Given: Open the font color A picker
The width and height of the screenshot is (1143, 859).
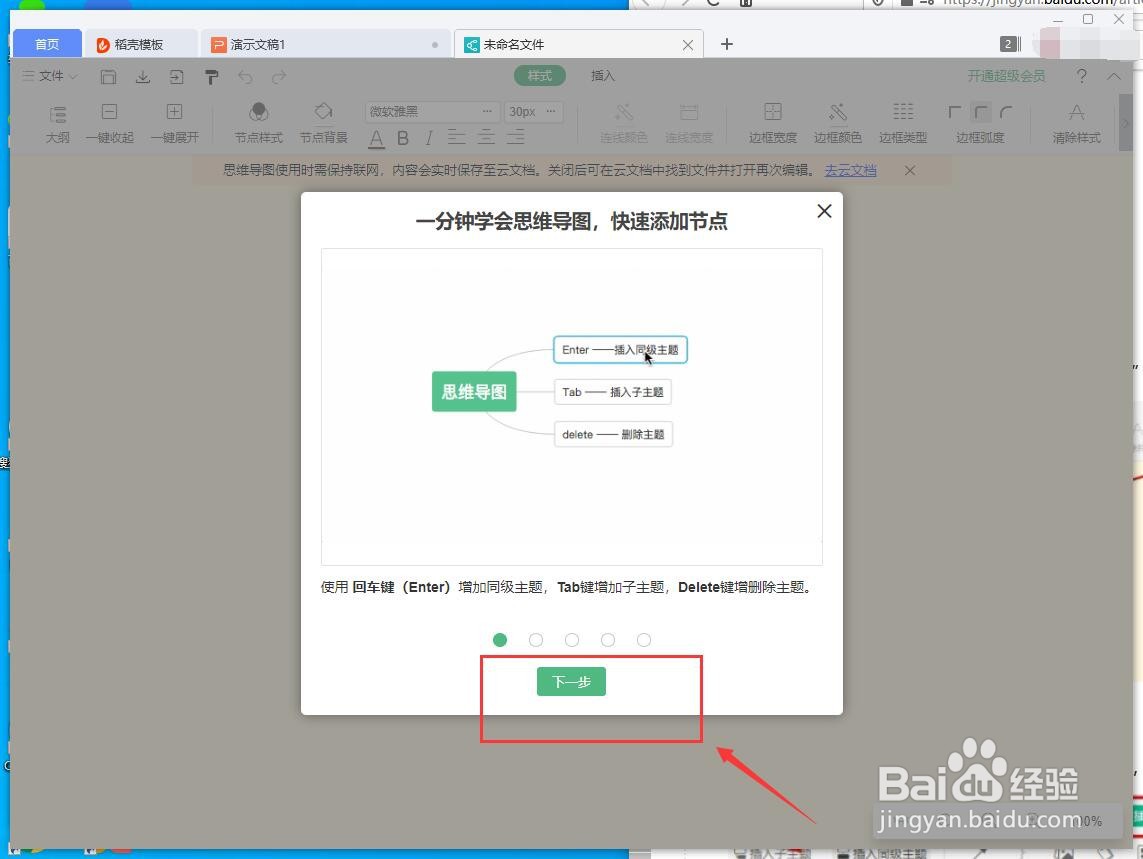Looking at the screenshot, I should (376, 138).
